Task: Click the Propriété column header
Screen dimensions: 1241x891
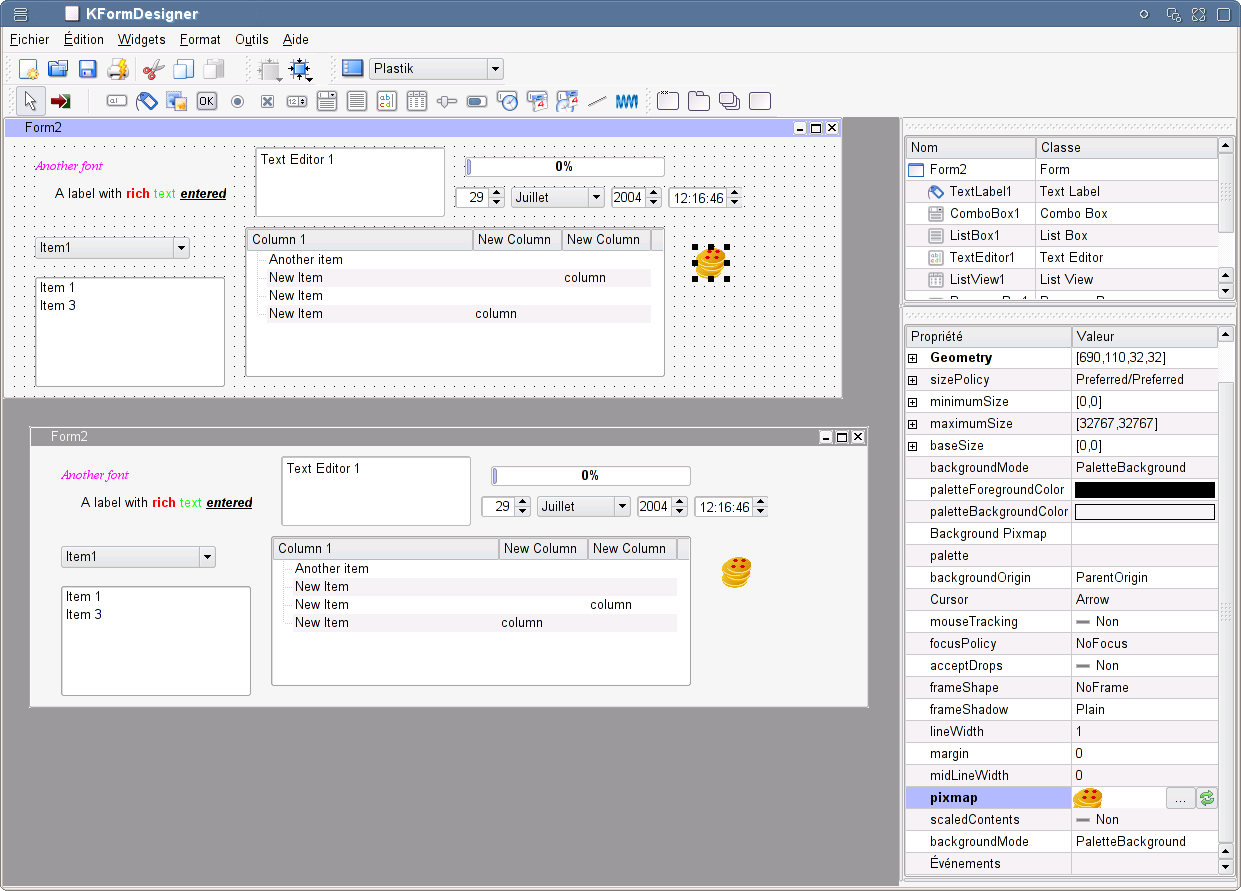Action: click(988, 336)
